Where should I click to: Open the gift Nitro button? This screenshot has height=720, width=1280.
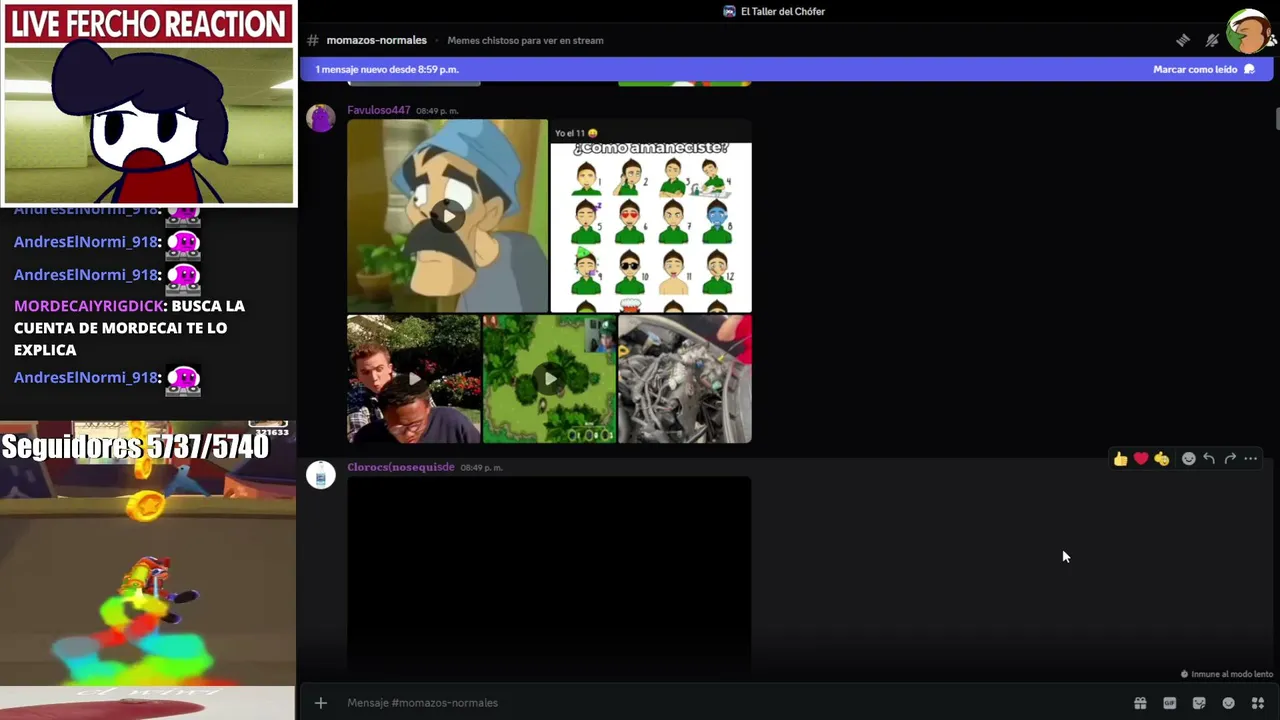pyautogui.click(x=1140, y=703)
